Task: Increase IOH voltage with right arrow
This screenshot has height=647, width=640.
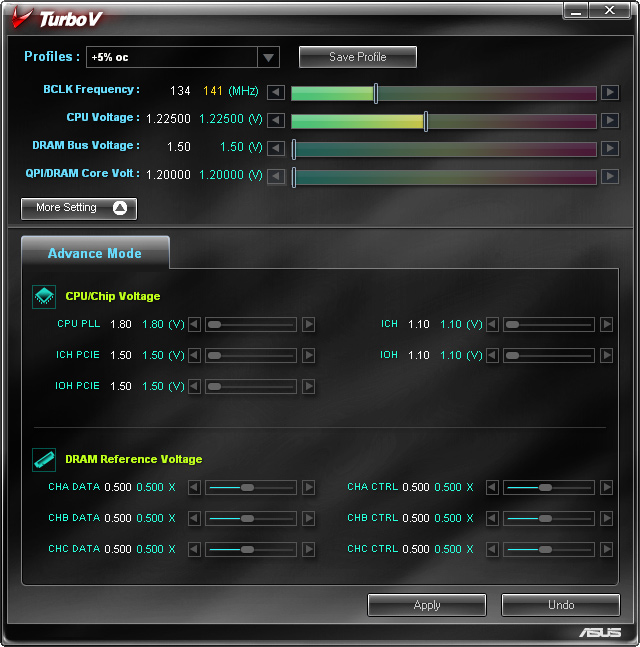Action: (x=606, y=355)
